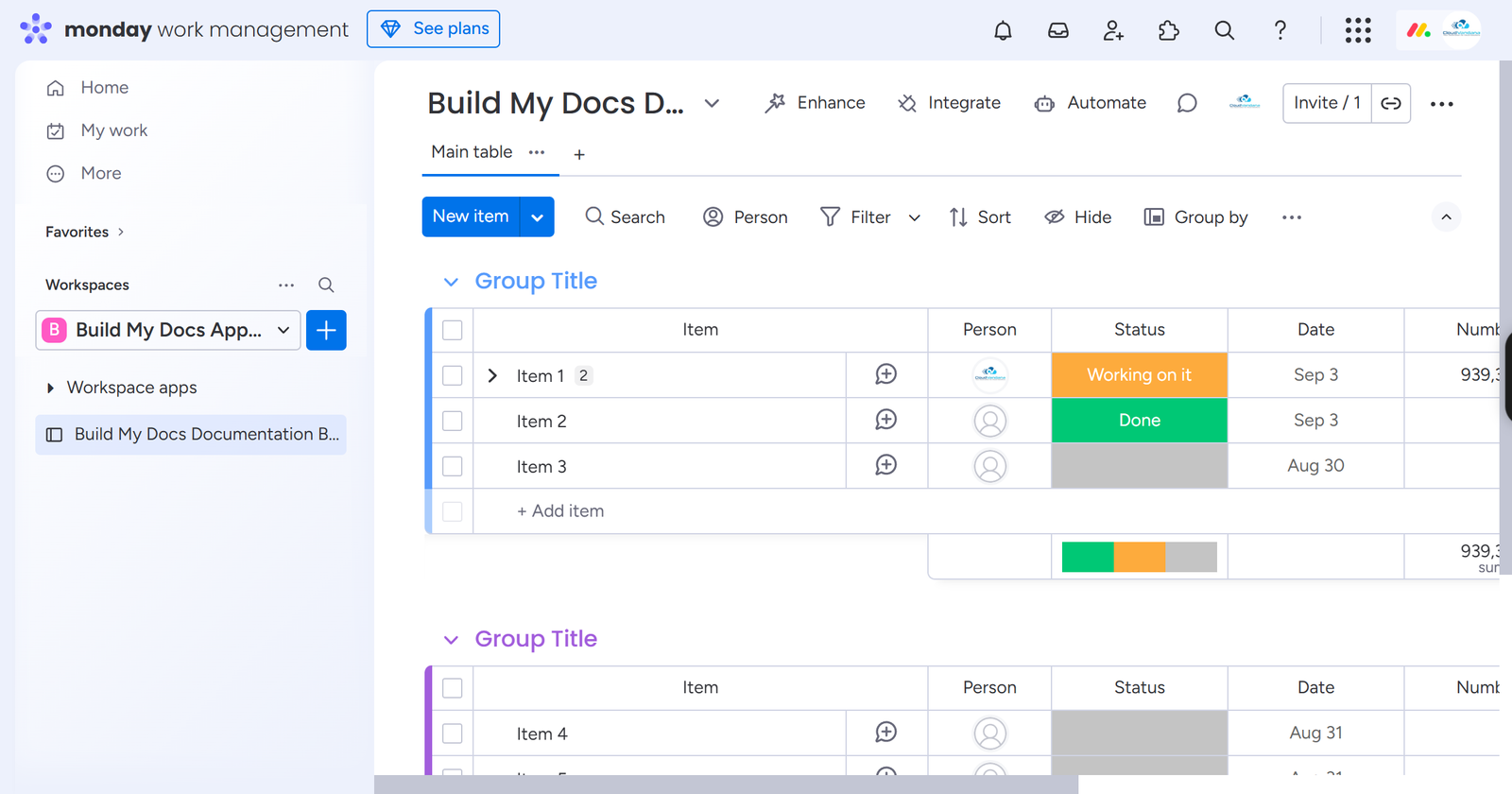Collapse the first Group Title chevron
This screenshot has width=1512, height=794.
click(x=451, y=282)
